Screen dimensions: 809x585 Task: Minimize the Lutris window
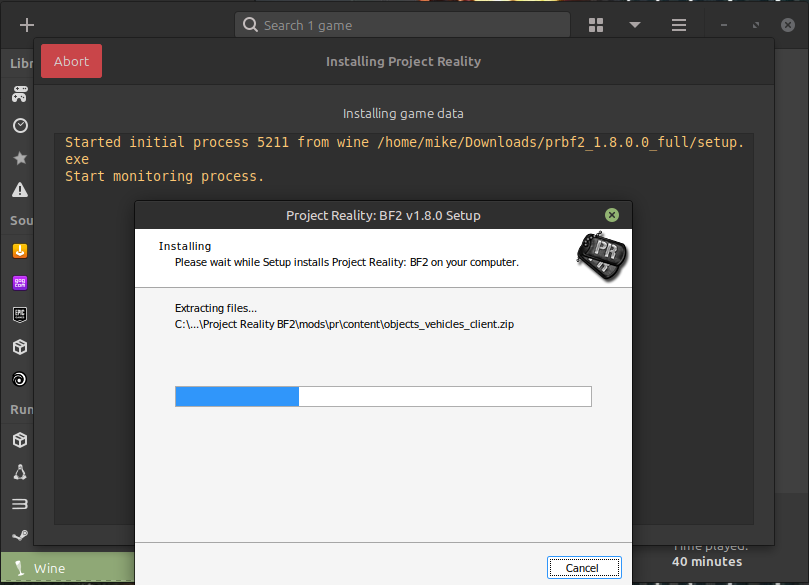pyautogui.click(x=724, y=25)
